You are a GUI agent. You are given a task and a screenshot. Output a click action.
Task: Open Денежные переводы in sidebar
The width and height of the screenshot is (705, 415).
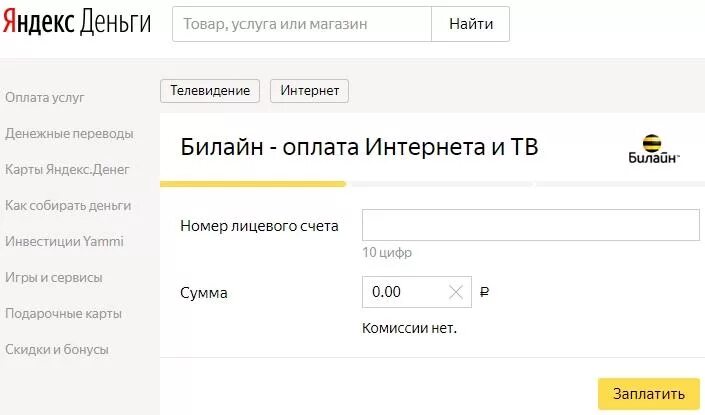[x=69, y=134]
